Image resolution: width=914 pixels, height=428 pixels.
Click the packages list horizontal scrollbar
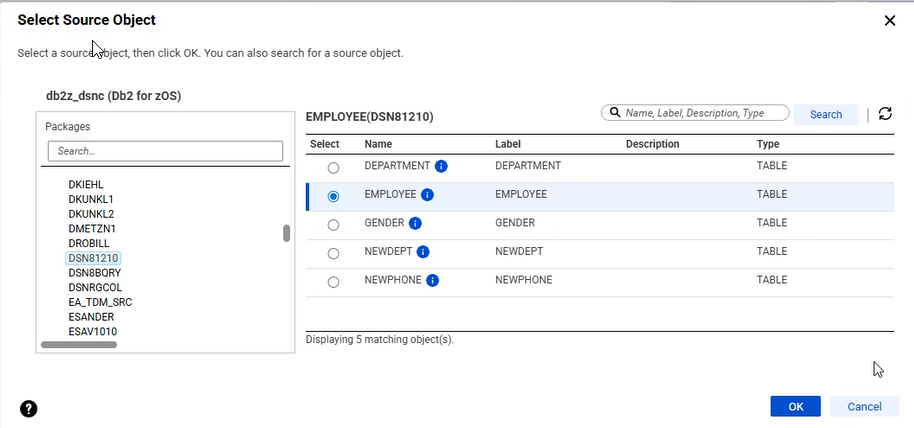(79, 345)
